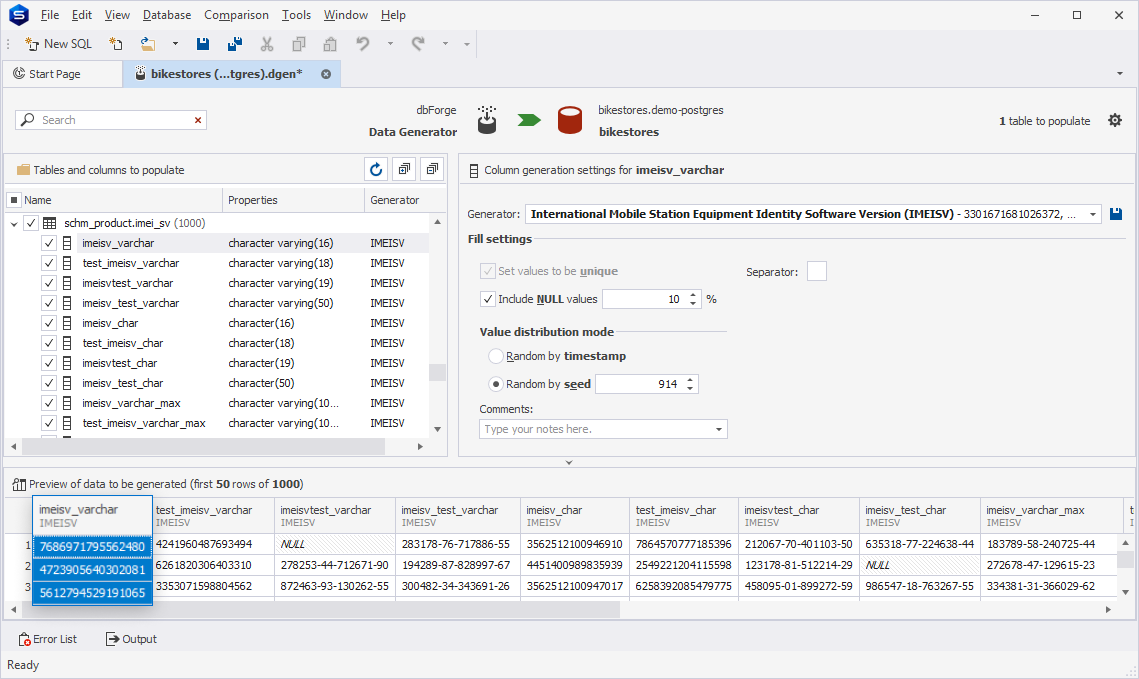Uncheck the test_imeisv_varchar column checkbox

[49, 263]
